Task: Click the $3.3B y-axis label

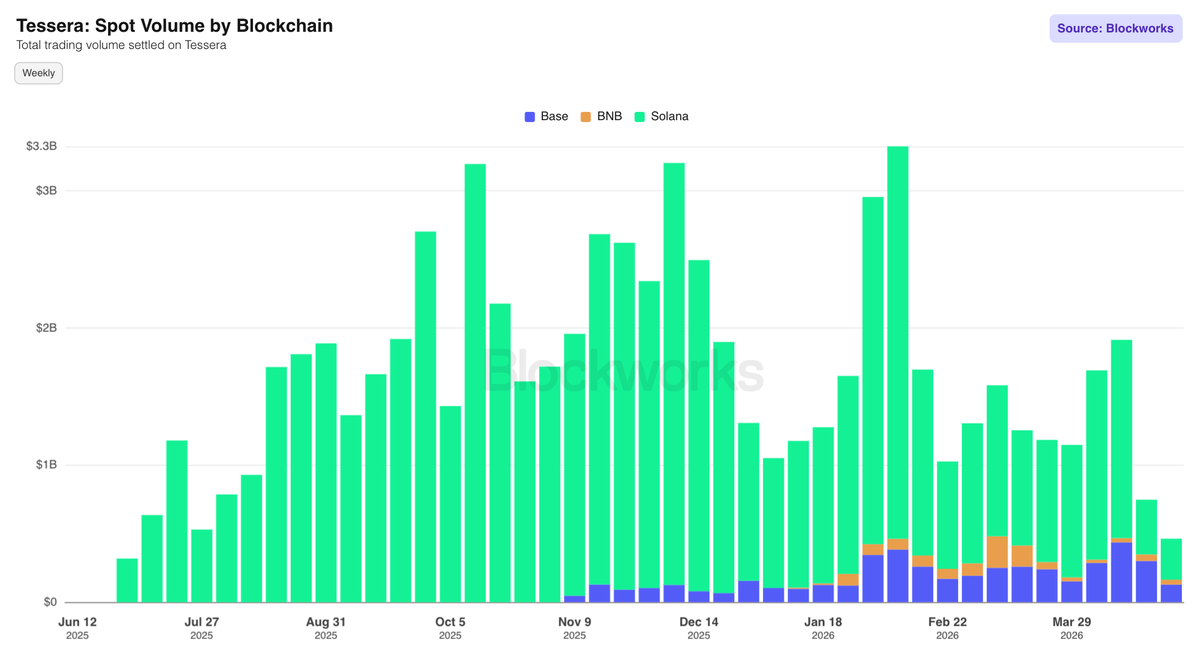Action: [x=41, y=146]
